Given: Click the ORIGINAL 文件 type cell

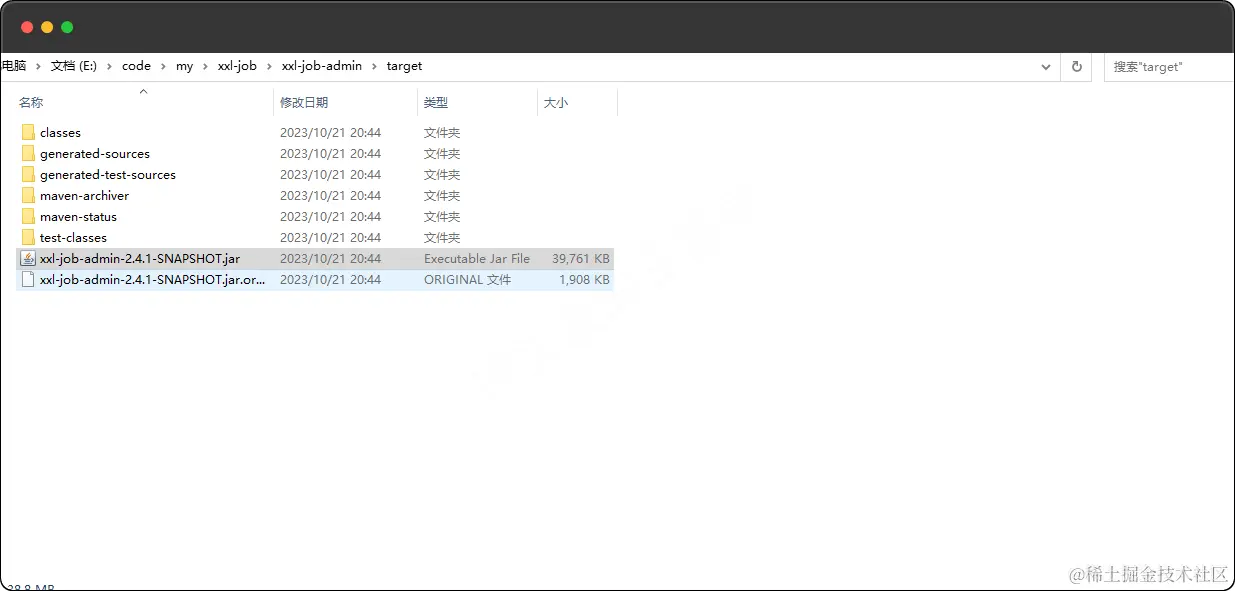Looking at the screenshot, I should click(467, 279).
